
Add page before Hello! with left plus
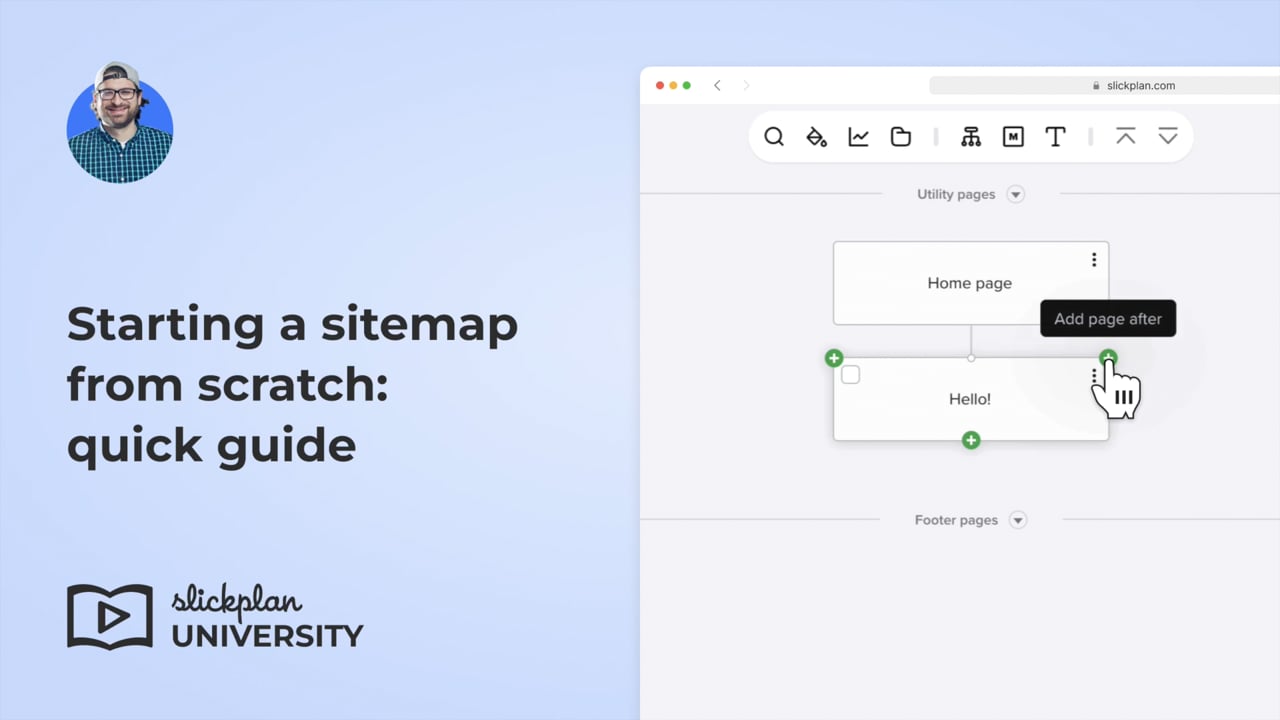(x=834, y=358)
